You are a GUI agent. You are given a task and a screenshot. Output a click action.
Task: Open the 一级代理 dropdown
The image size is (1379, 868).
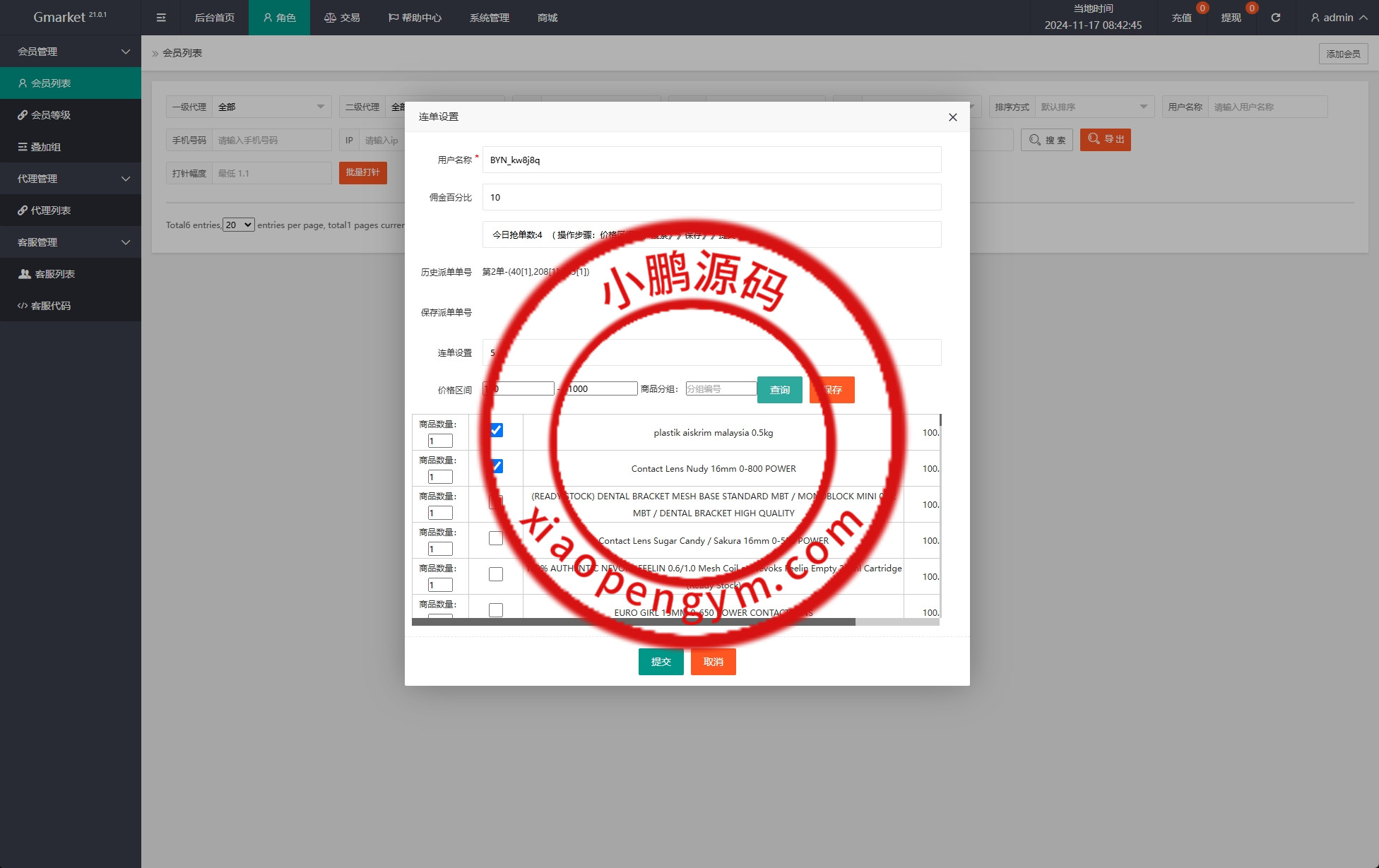pyautogui.click(x=271, y=107)
